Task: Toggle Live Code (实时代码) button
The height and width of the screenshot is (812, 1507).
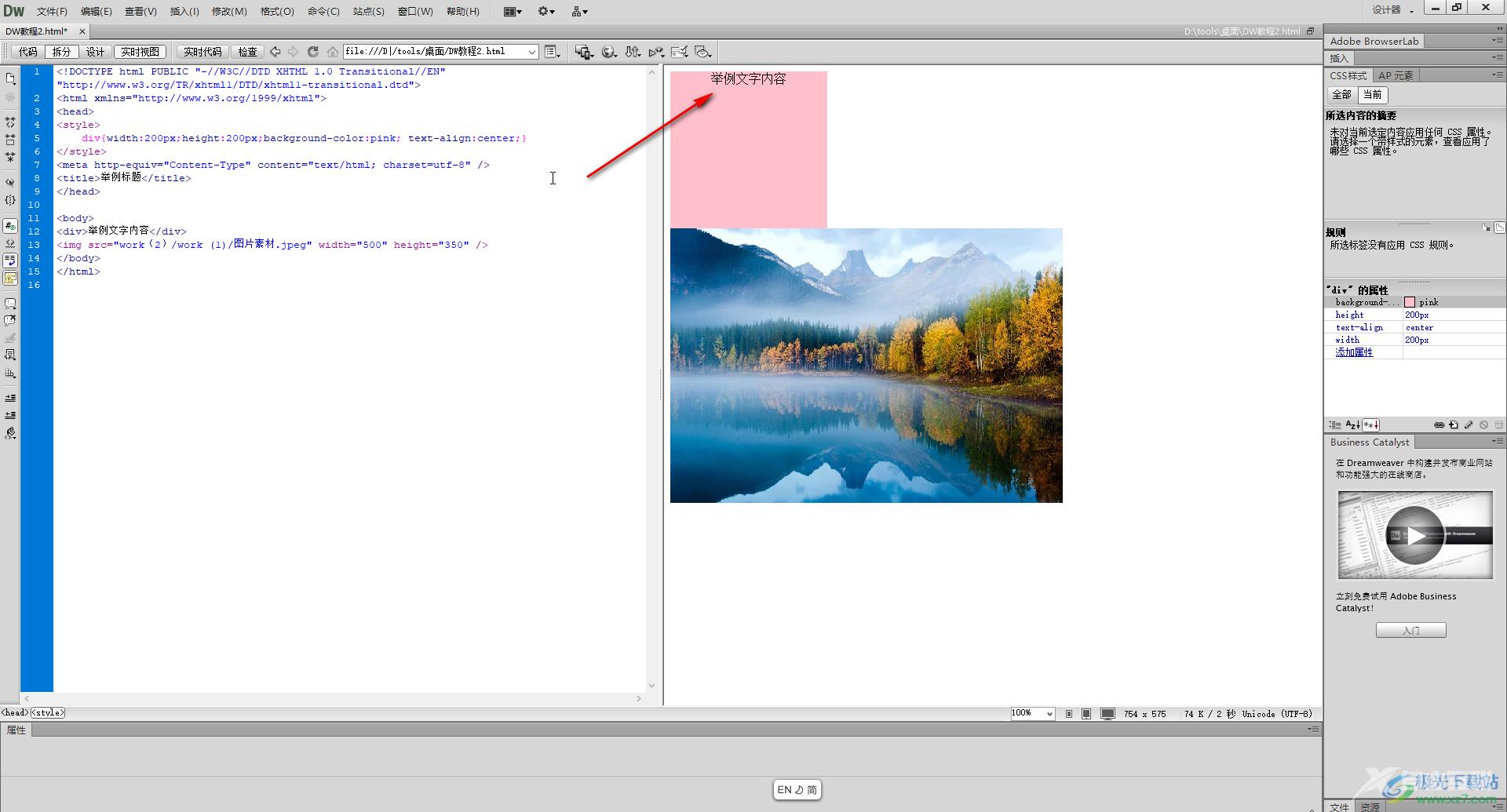Action: coord(203,52)
